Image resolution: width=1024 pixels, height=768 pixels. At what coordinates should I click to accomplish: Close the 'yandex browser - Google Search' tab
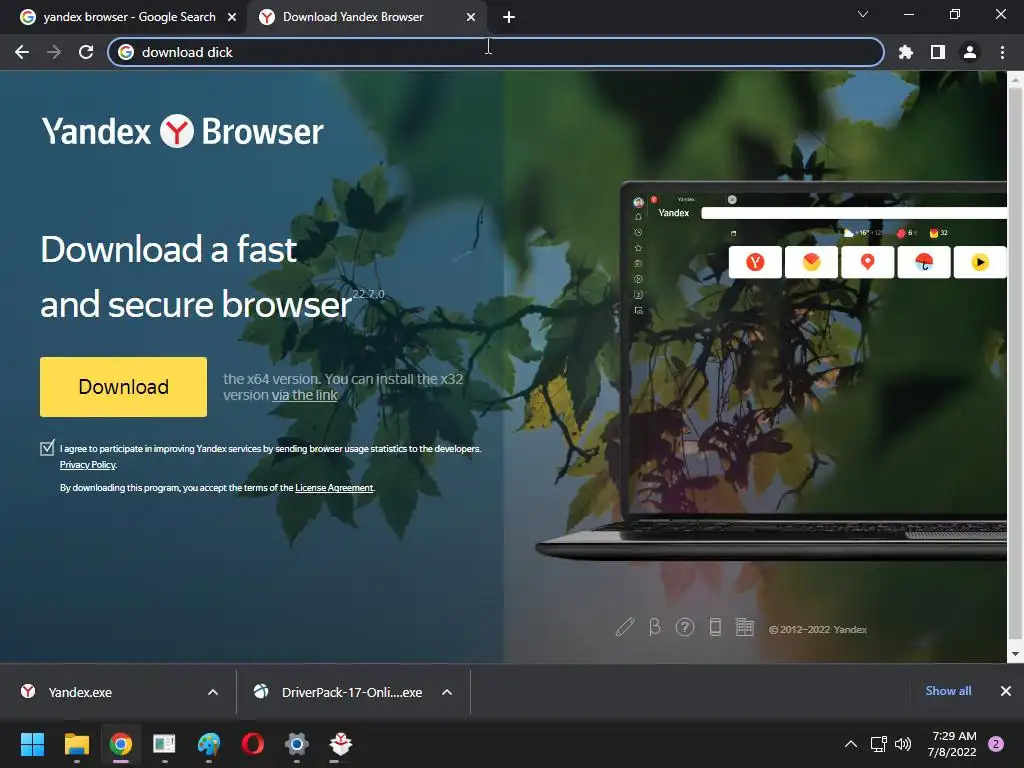pyautogui.click(x=232, y=17)
